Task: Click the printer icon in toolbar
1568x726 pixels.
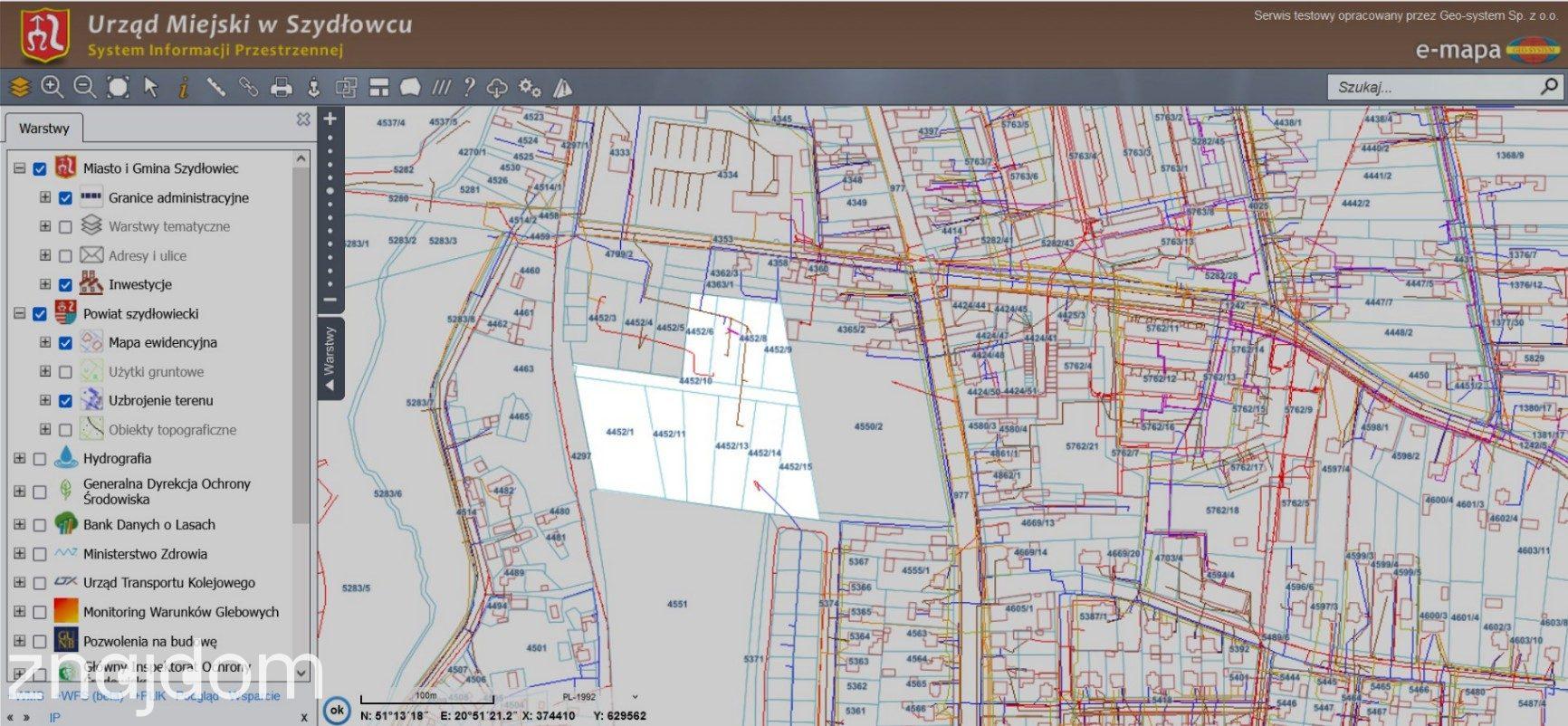Action: [282, 88]
